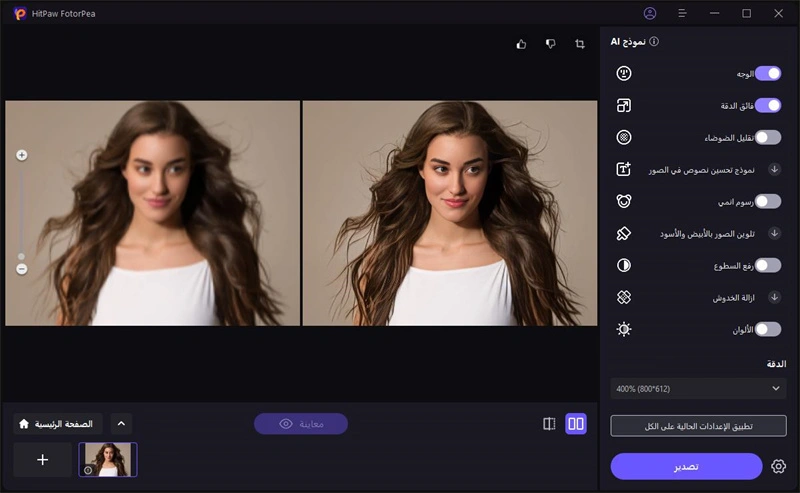
Task: Click the thumbs down icon
Action: [550, 44]
